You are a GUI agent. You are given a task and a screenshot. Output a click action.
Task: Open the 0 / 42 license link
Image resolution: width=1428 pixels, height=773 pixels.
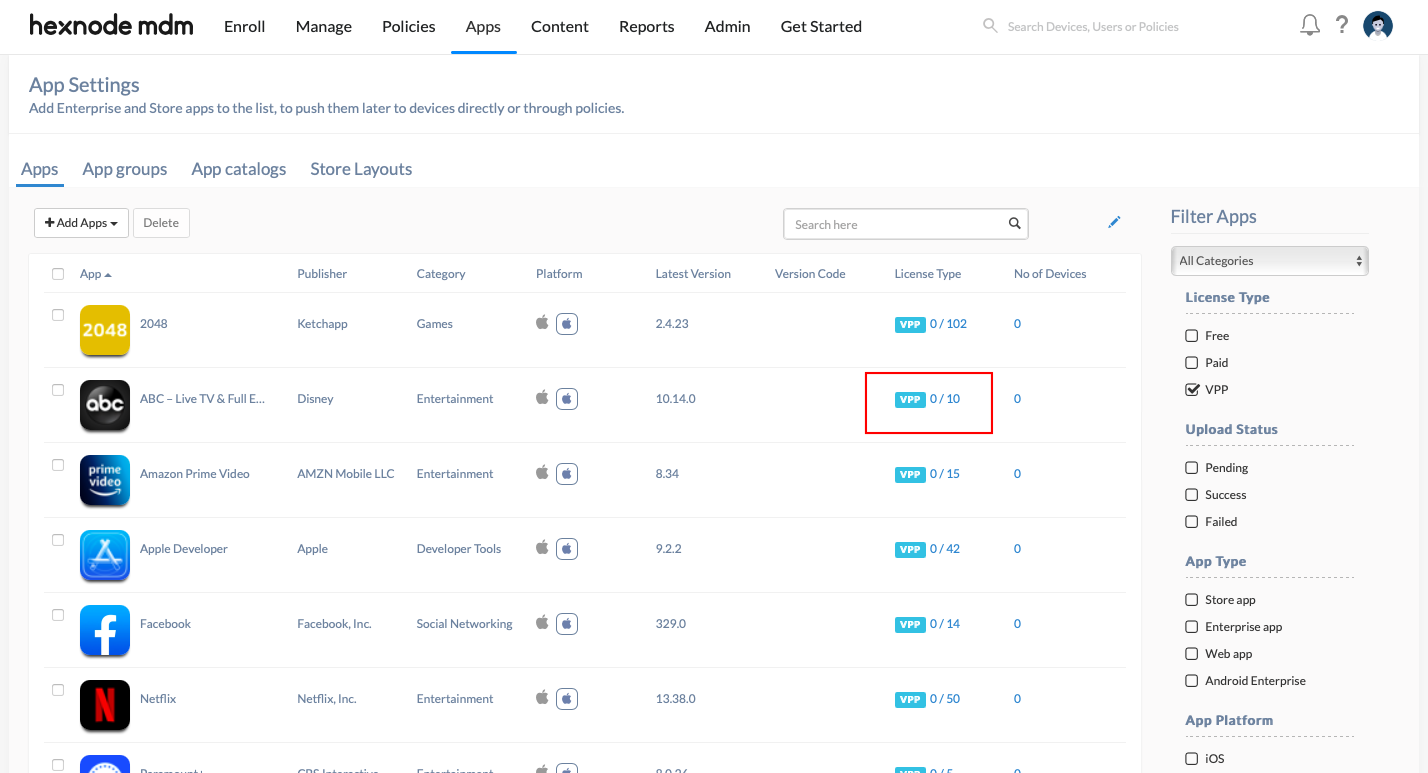[945, 549]
